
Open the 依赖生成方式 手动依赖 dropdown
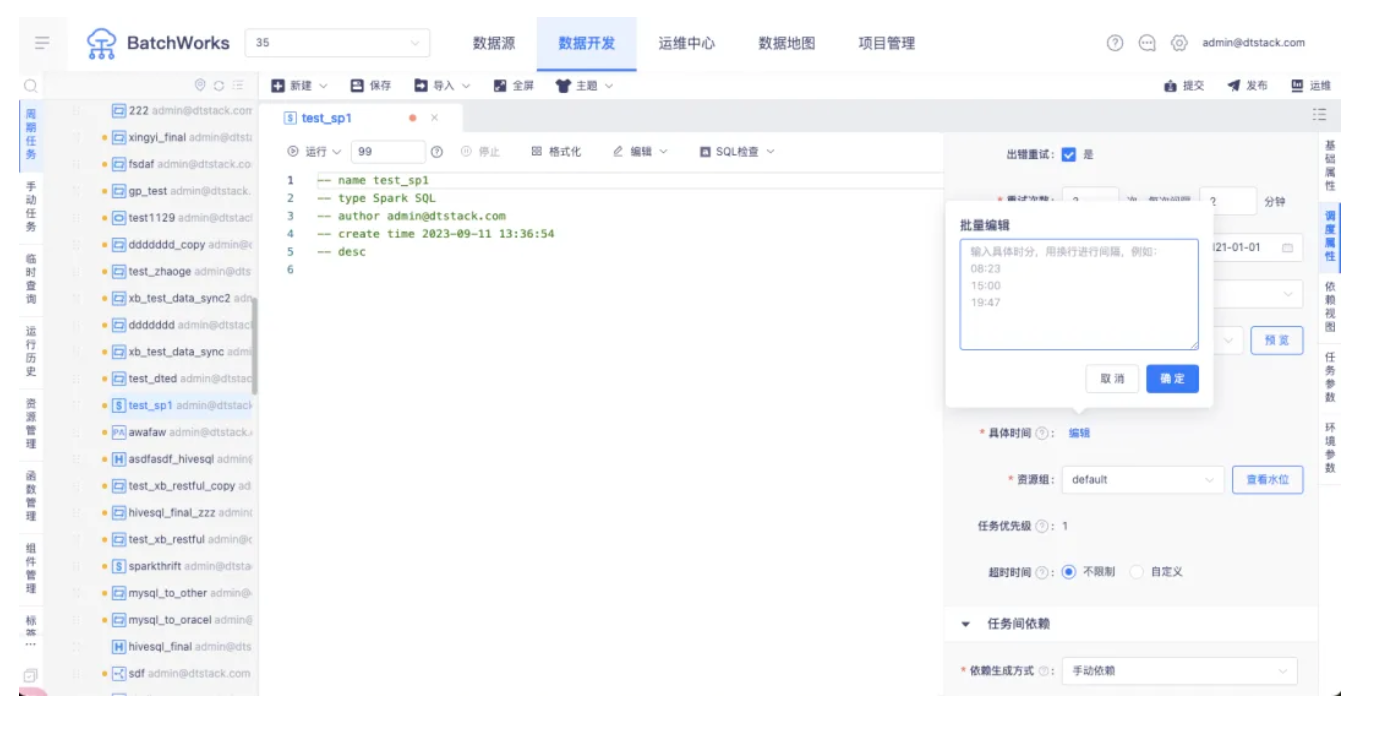click(x=1180, y=671)
